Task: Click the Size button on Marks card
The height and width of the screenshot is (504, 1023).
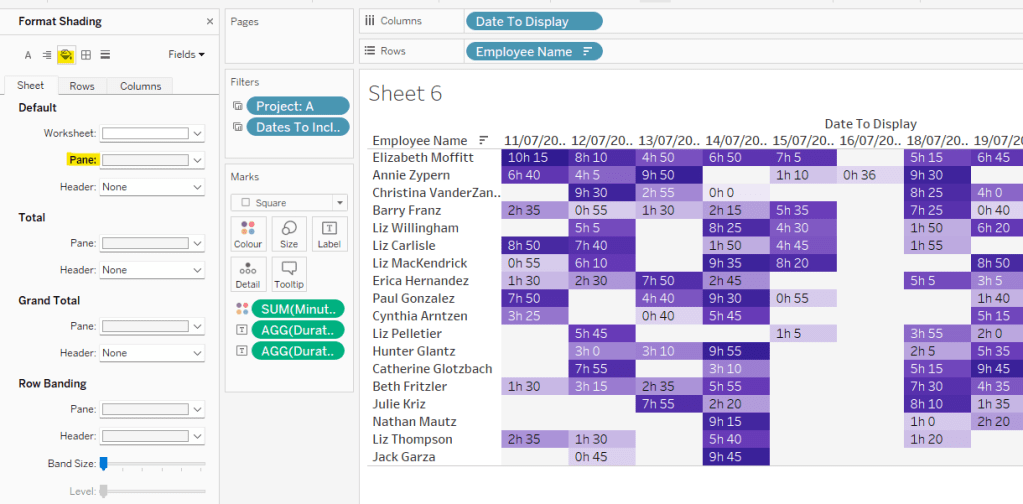Action: [288, 233]
